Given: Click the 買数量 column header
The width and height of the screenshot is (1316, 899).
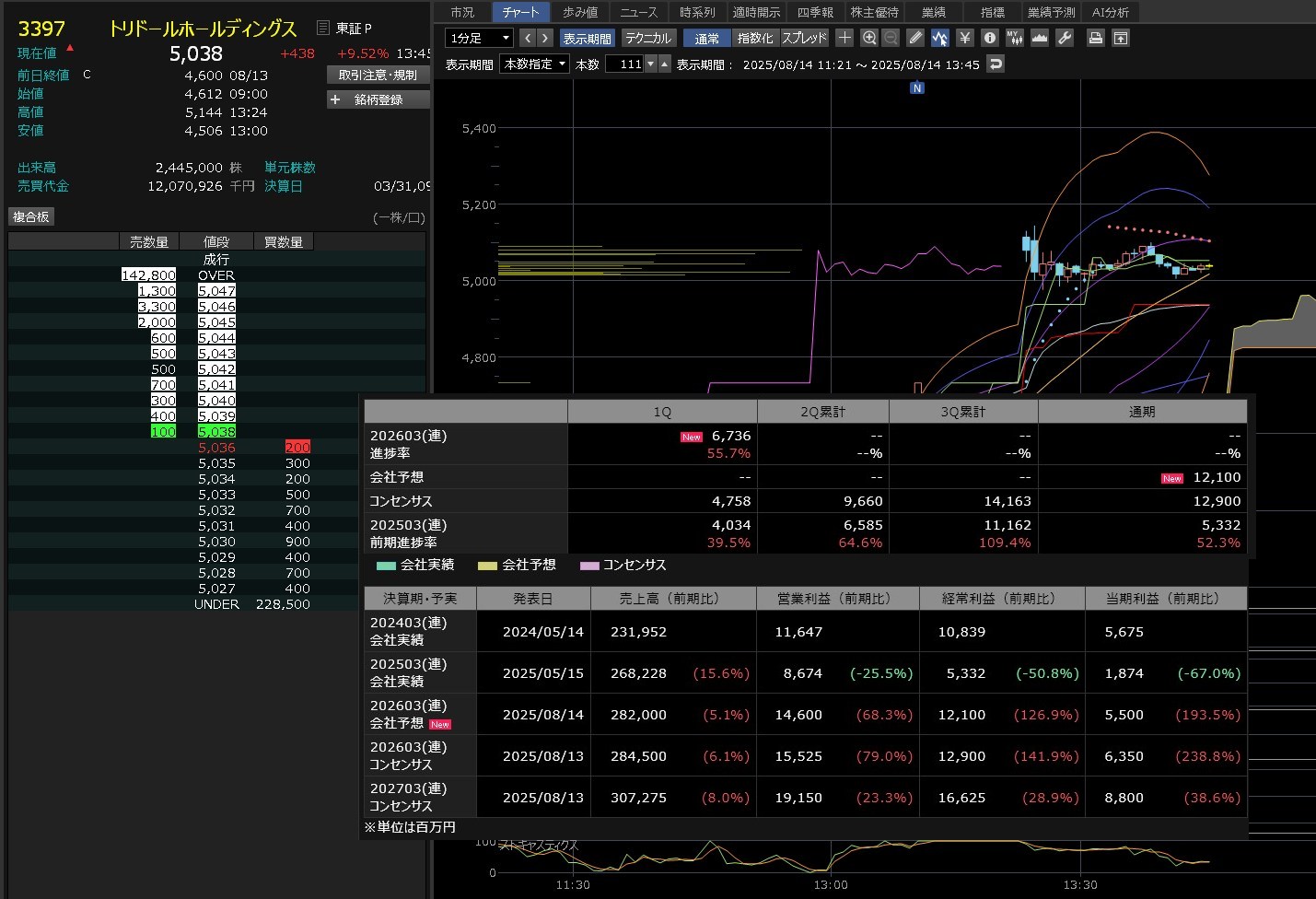Looking at the screenshot, I should tap(284, 241).
